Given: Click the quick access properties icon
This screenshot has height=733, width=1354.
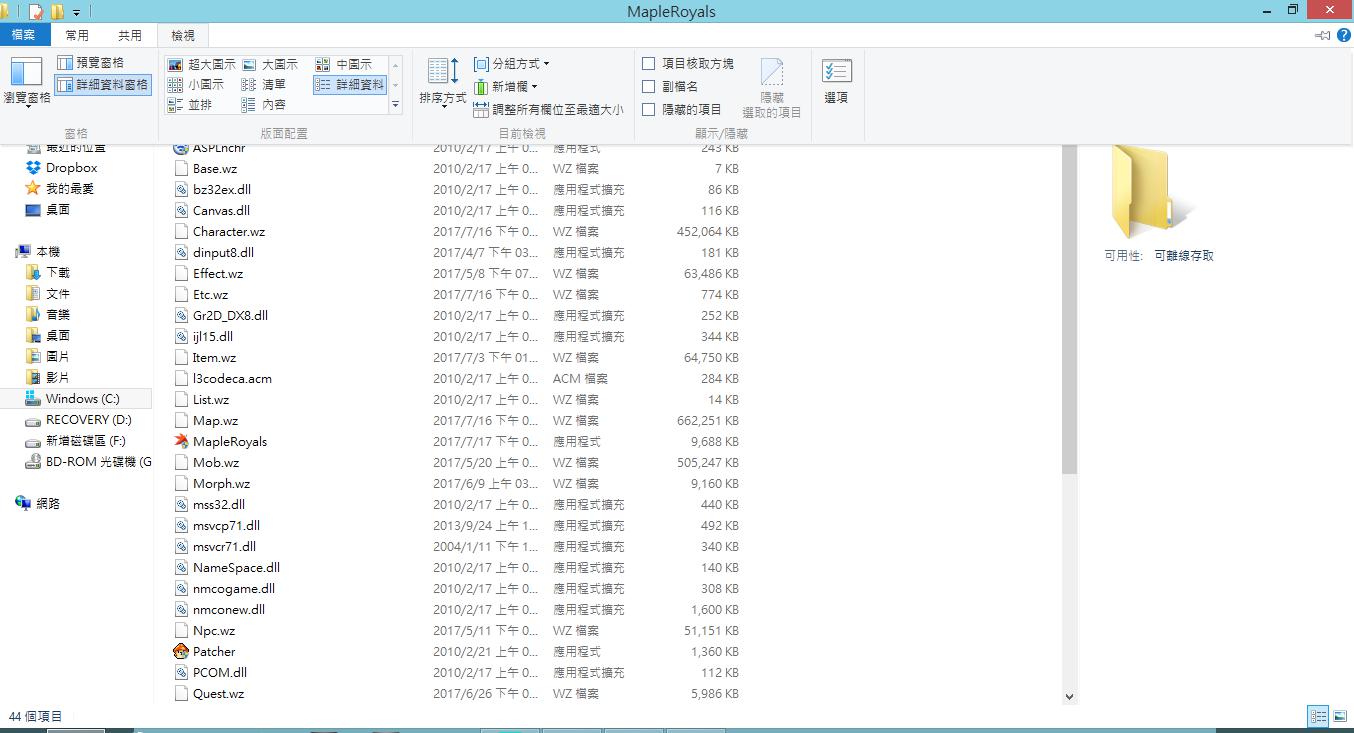Looking at the screenshot, I should (x=36, y=12).
